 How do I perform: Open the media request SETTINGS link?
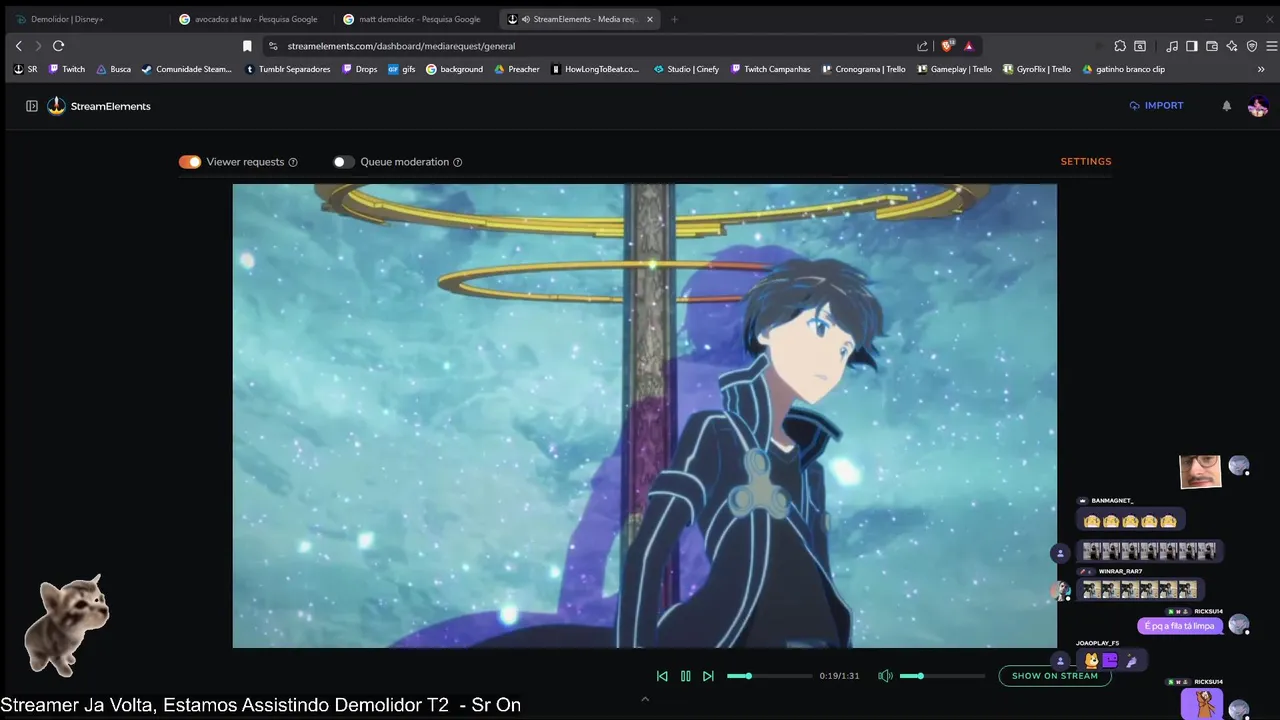click(x=1086, y=161)
